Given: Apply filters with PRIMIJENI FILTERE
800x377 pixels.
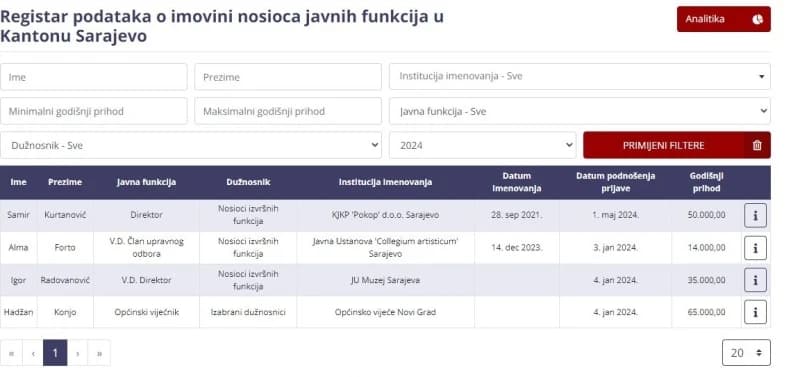Looking at the screenshot, I should pos(663,145).
